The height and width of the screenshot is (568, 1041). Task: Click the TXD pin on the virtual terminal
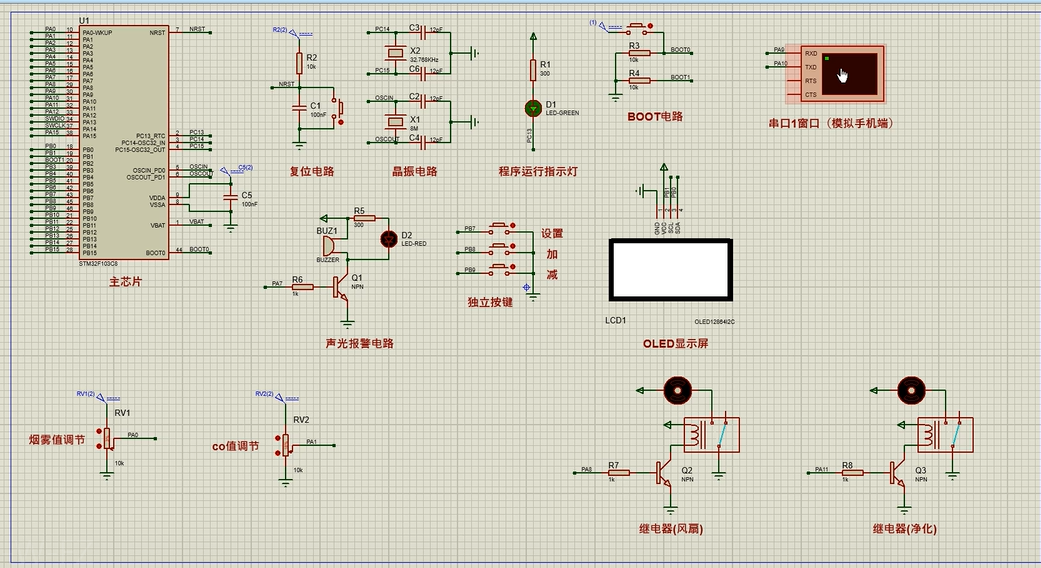click(x=811, y=67)
